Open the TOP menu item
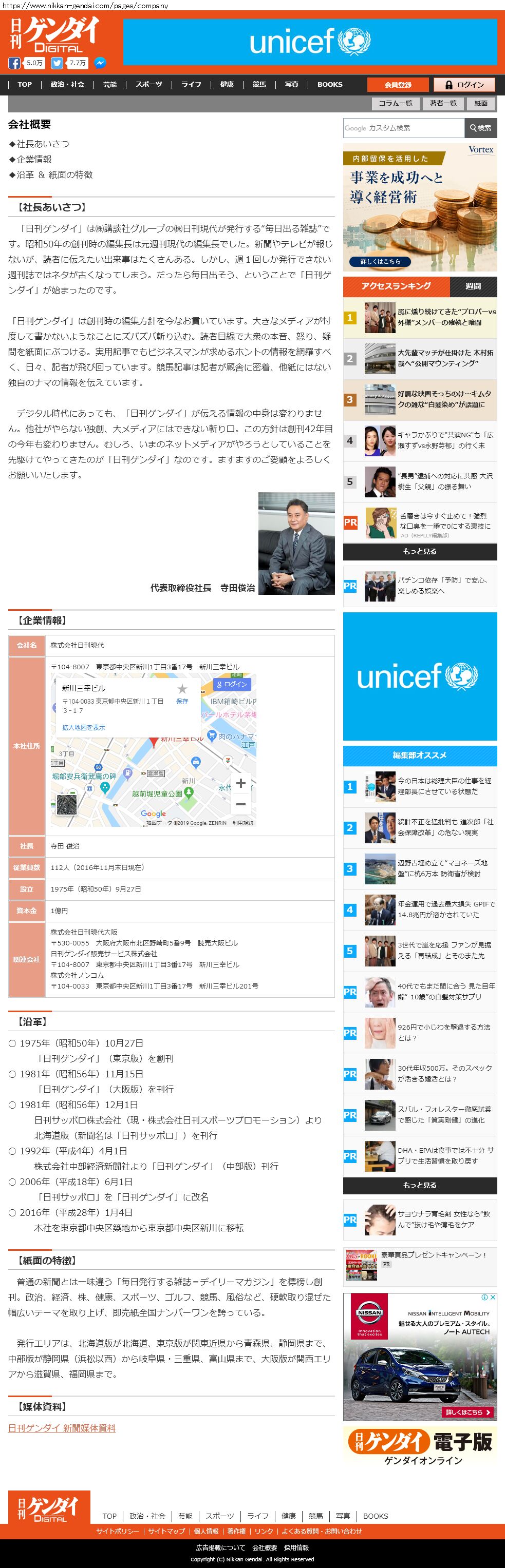The width and height of the screenshot is (505, 1568). pos(25,85)
